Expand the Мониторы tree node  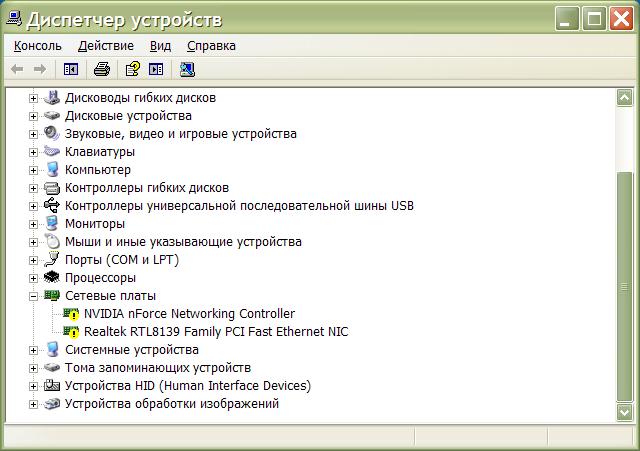(33, 224)
